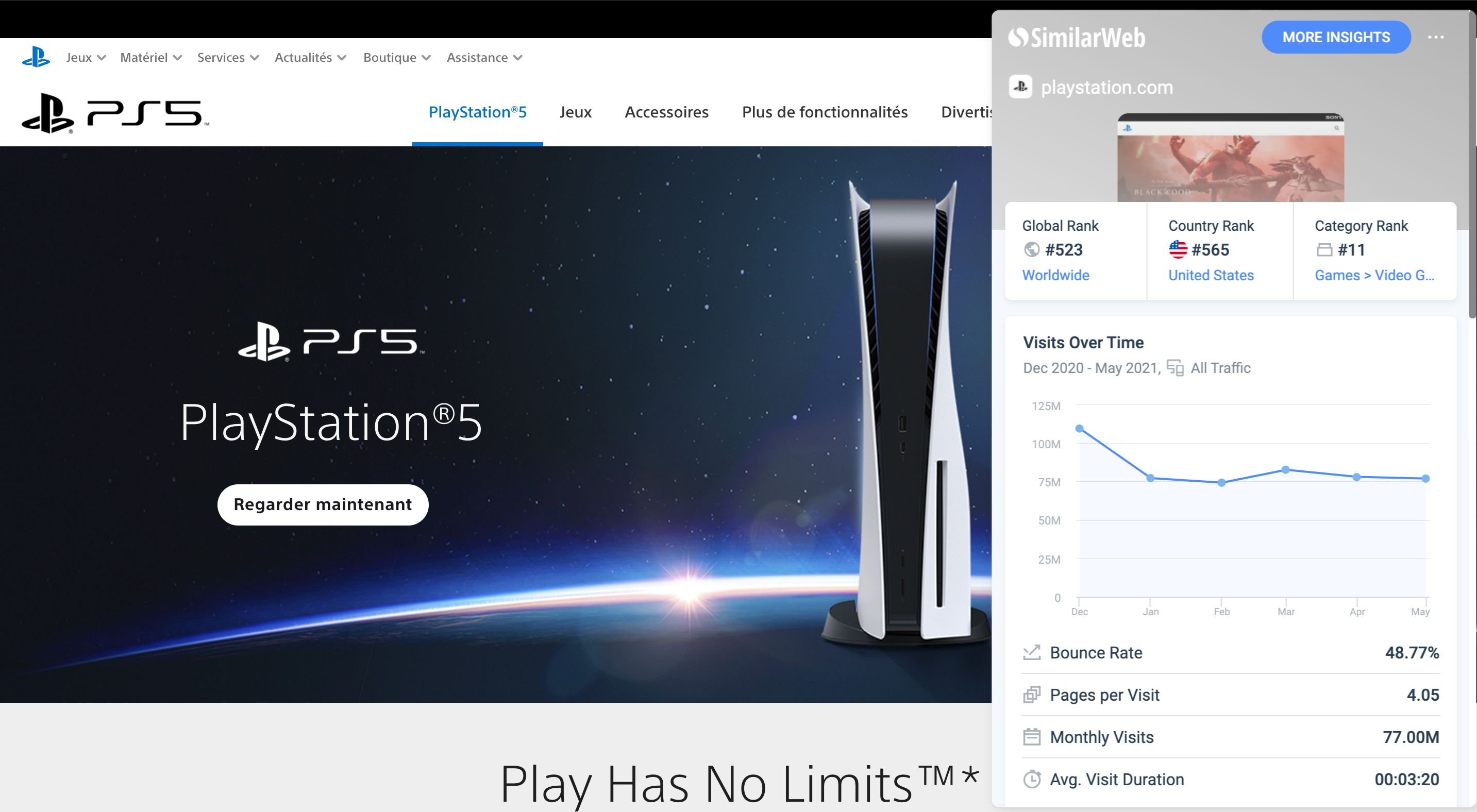The image size is (1477, 812).
Task: Select the Accessoires tab
Action: (x=666, y=111)
